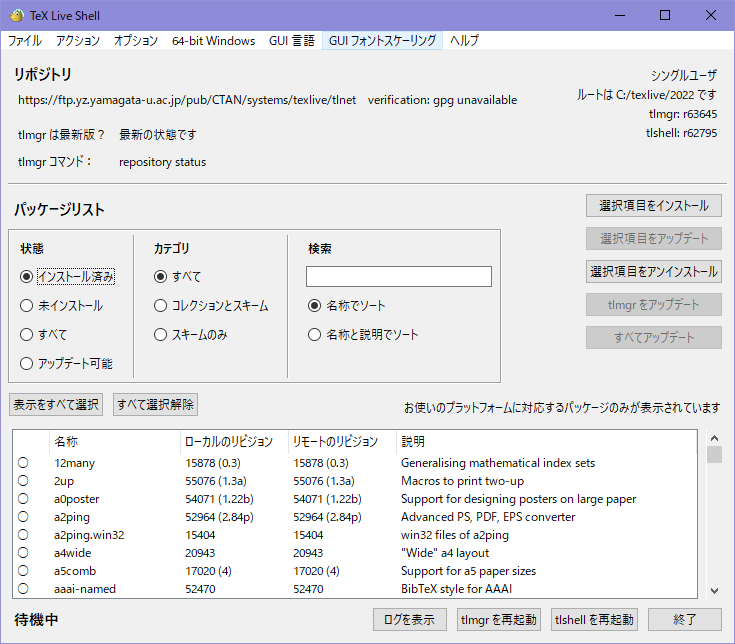Click the 終了 button
The image size is (735, 644).
pyautogui.click(x=684, y=620)
